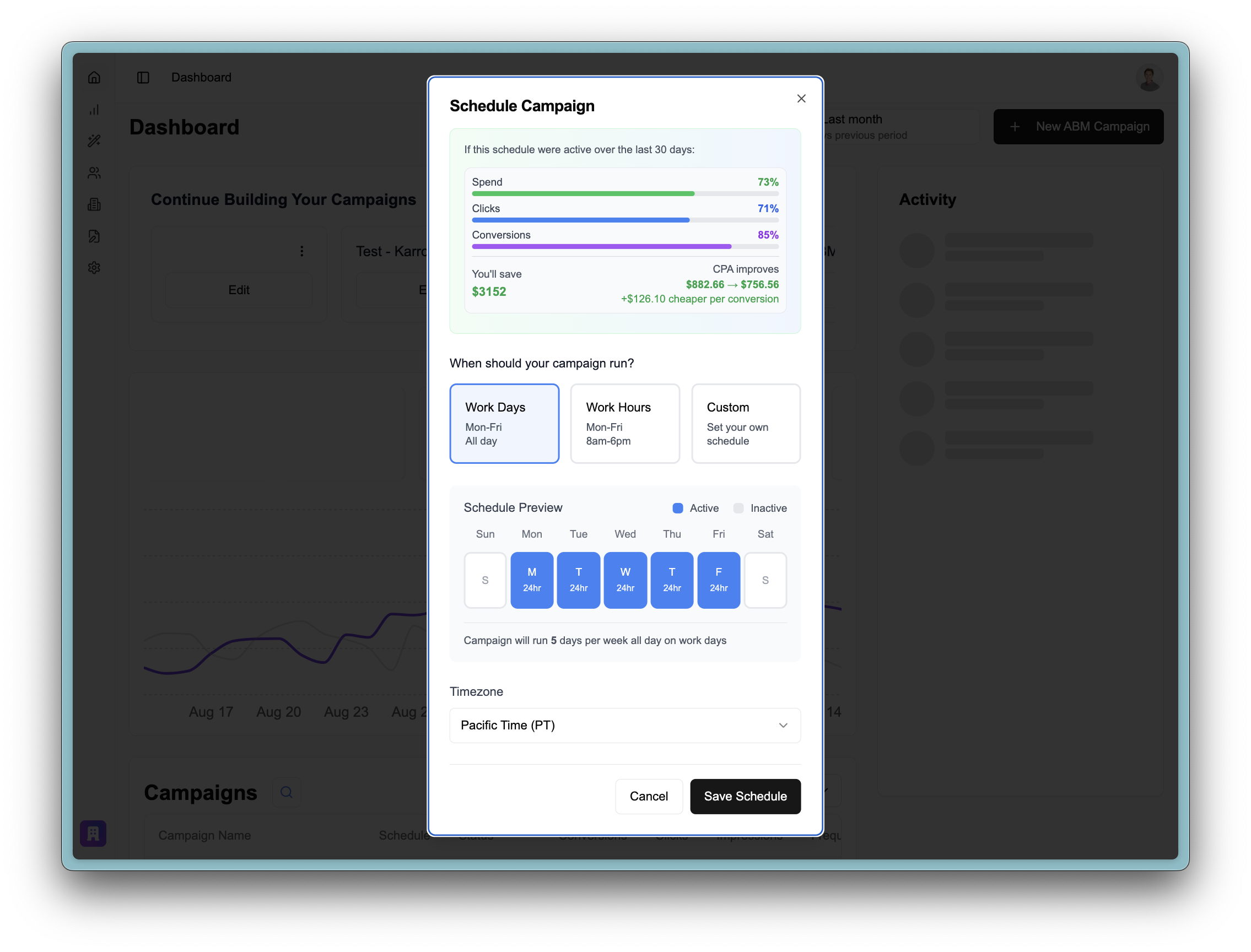Click the magic wand sidebar icon

tap(94, 140)
